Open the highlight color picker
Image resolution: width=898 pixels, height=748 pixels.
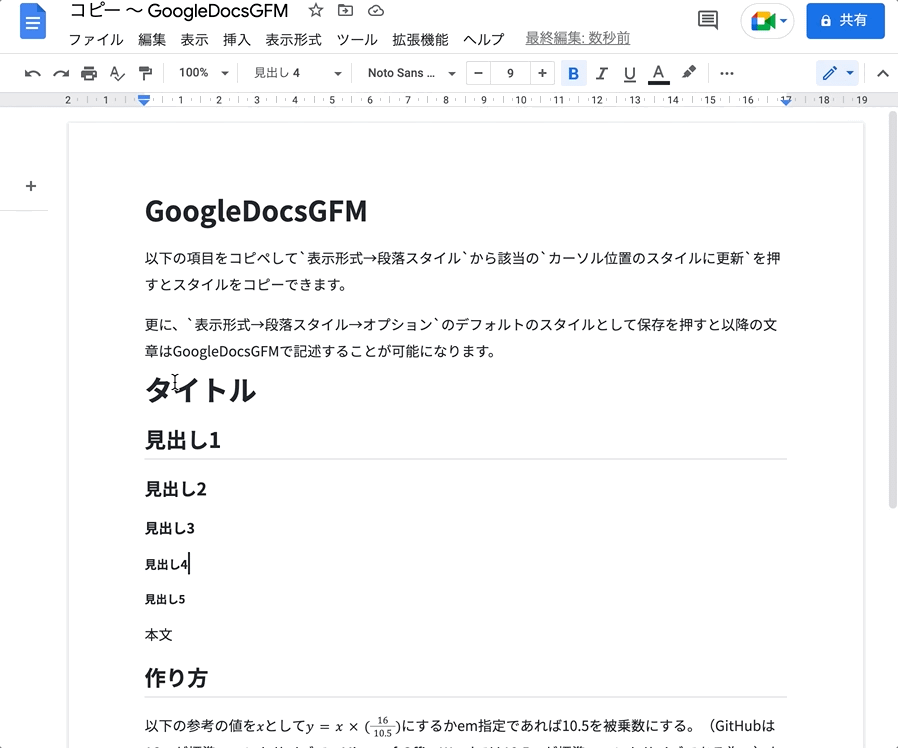(x=689, y=73)
